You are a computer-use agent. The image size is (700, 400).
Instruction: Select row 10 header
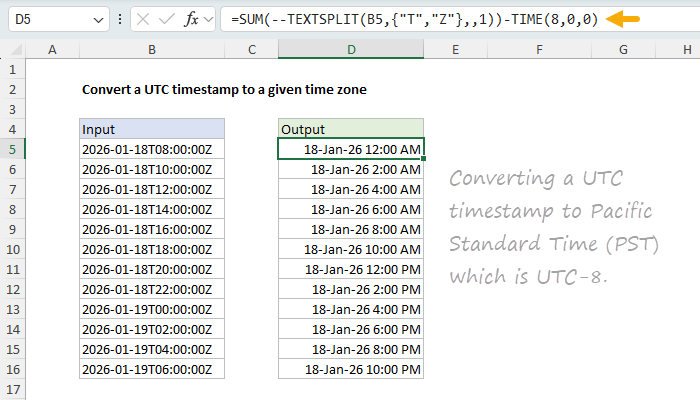pyautogui.click(x=12, y=249)
